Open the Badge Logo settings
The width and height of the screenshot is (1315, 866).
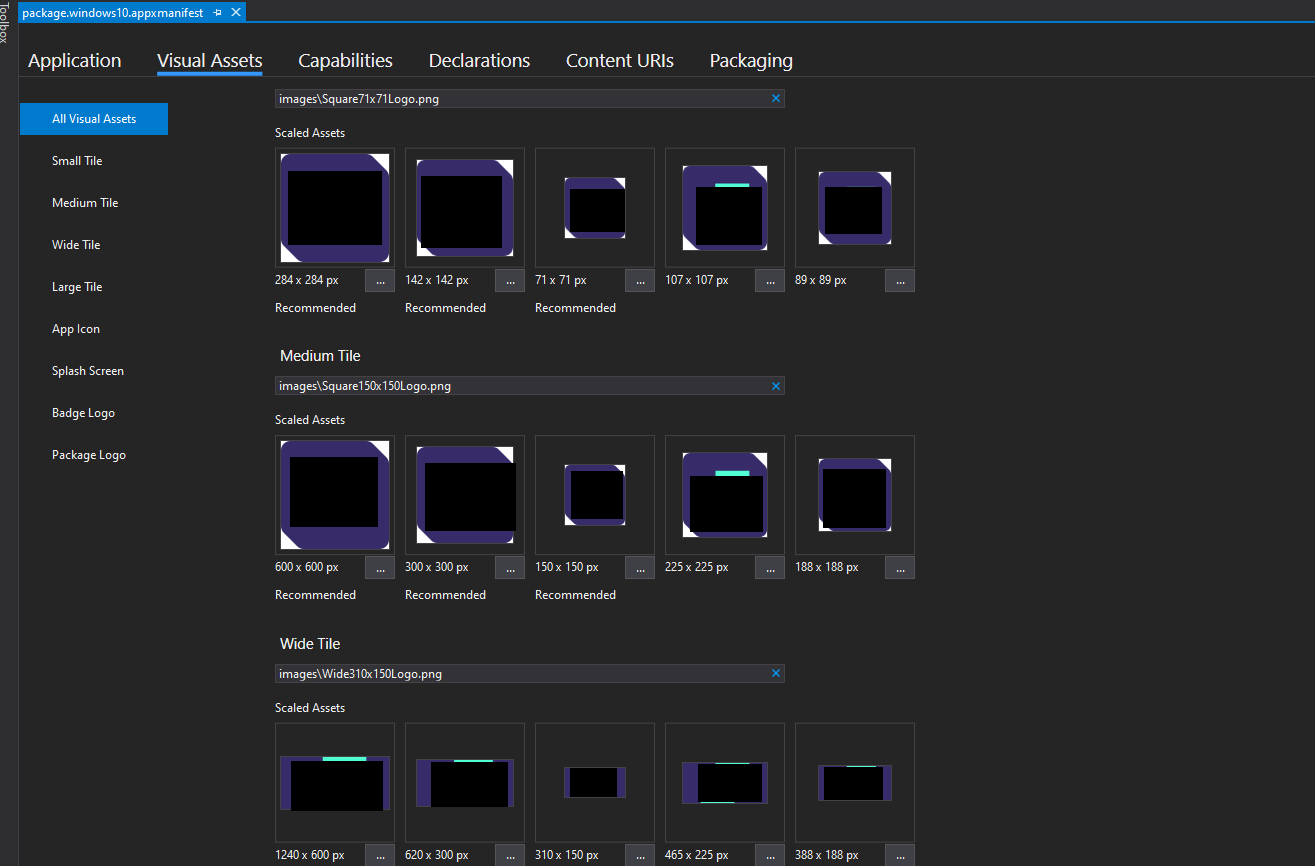click(x=83, y=412)
